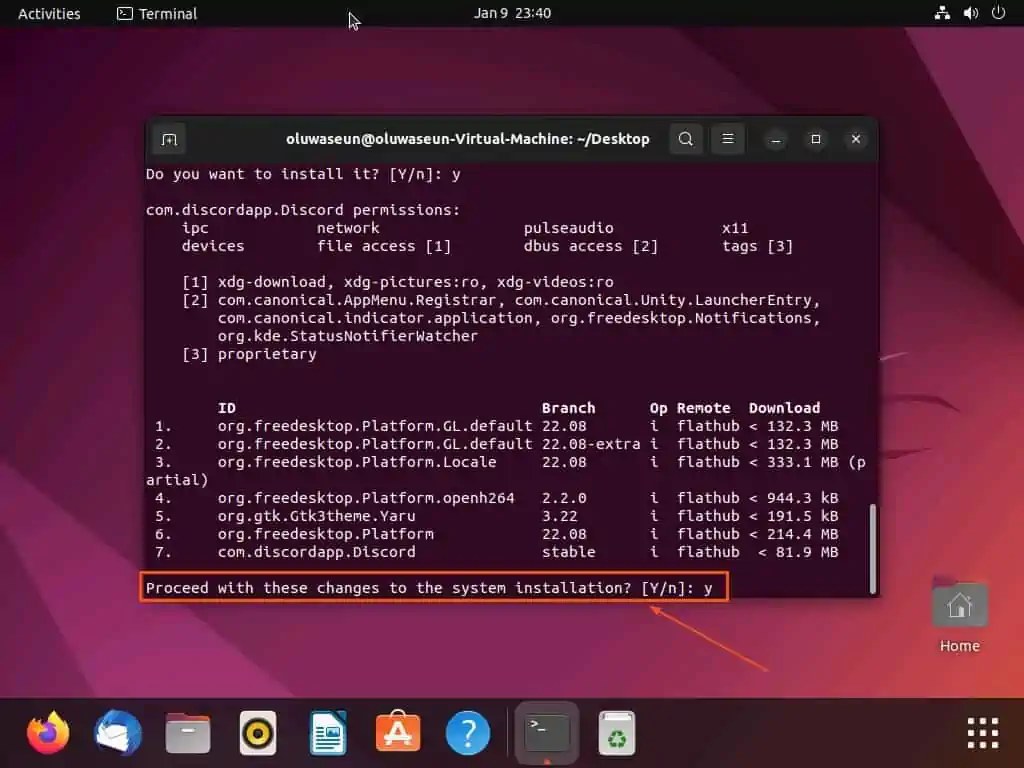The image size is (1024, 768).
Task: Launch Thunderbird Mail from the dock
Action: point(118,733)
